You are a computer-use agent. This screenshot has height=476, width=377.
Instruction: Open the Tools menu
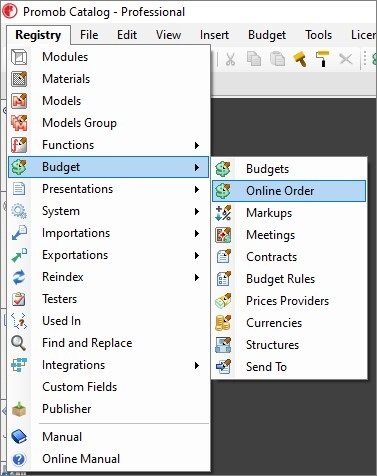(x=318, y=35)
